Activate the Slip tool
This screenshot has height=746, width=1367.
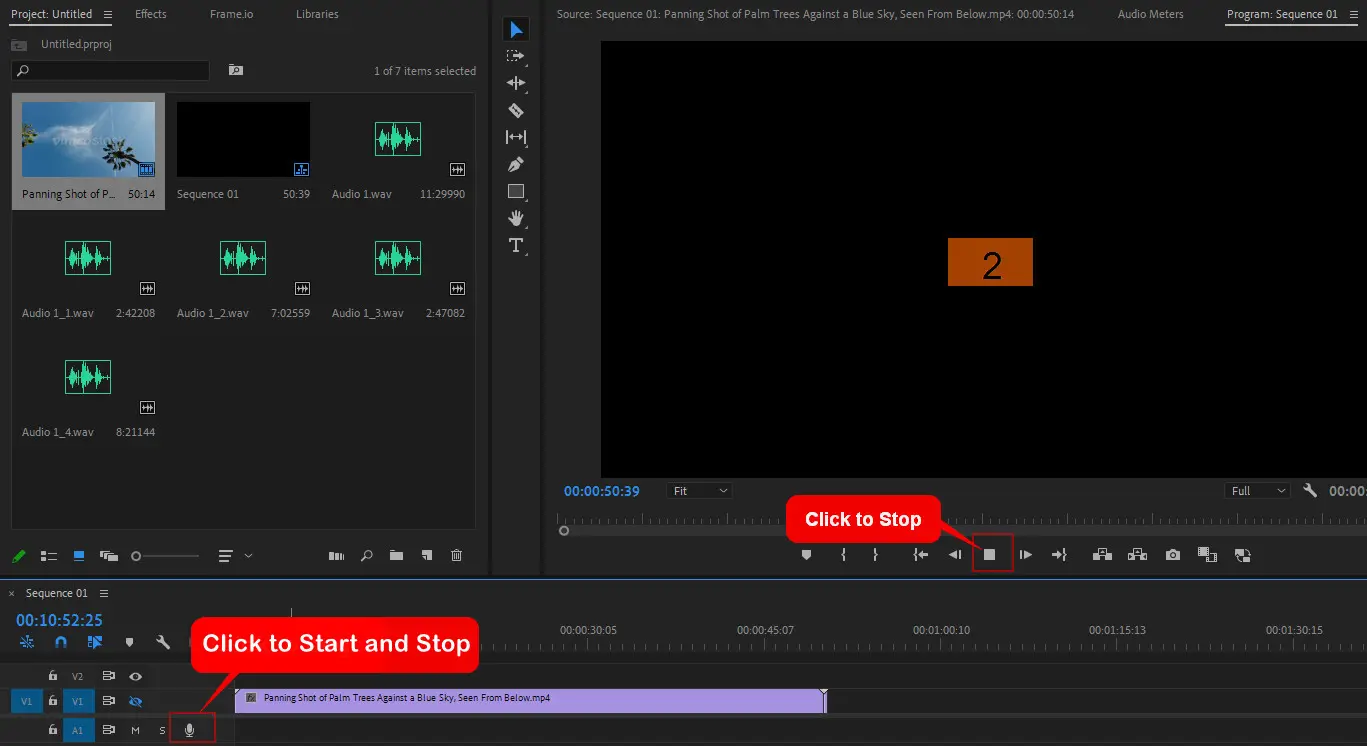pos(516,137)
